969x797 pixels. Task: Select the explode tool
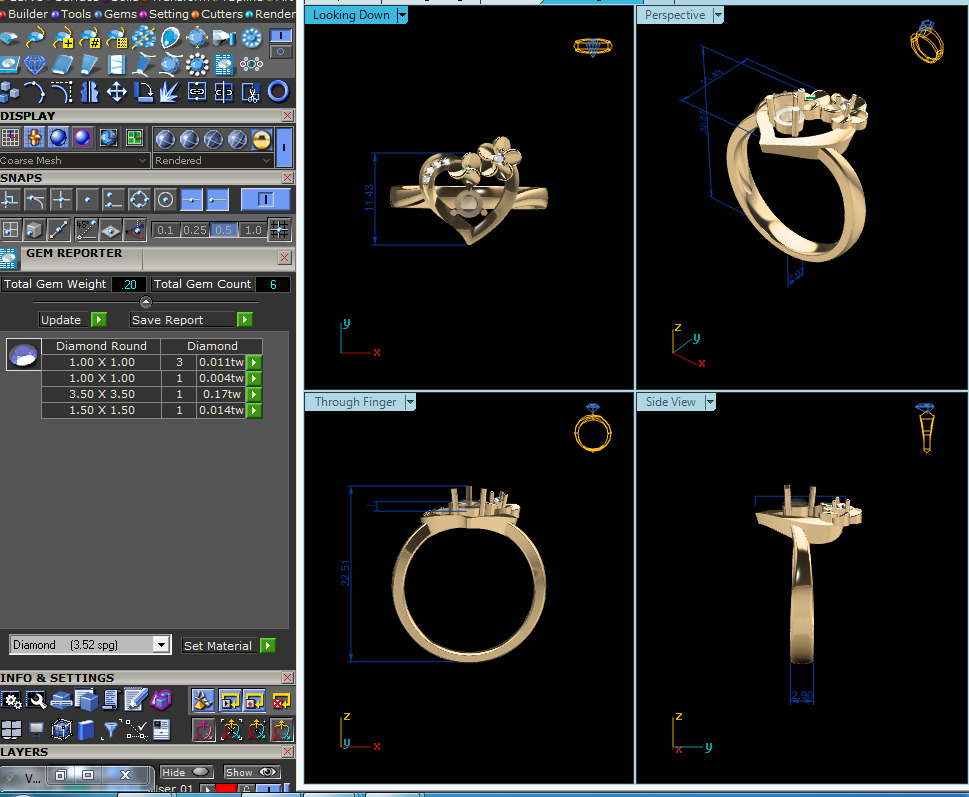tap(169, 92)
